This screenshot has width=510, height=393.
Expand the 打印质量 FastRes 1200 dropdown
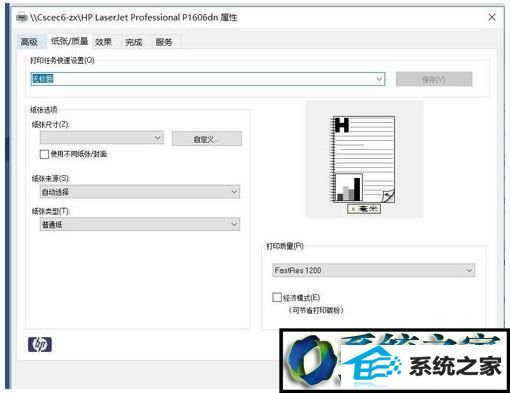tap(374, 270)
